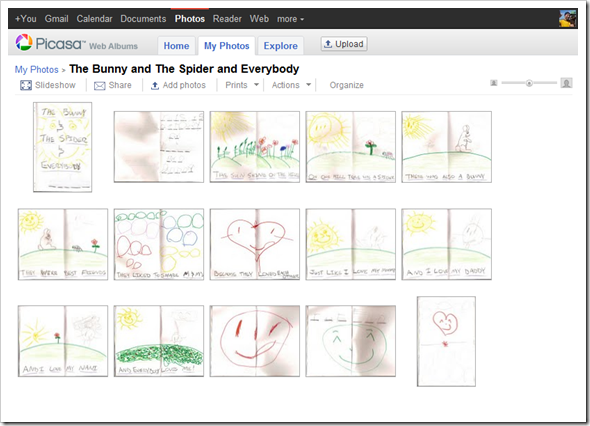Open the red heart face thumbnail
The image size is (590, 426).
(255, 244)
